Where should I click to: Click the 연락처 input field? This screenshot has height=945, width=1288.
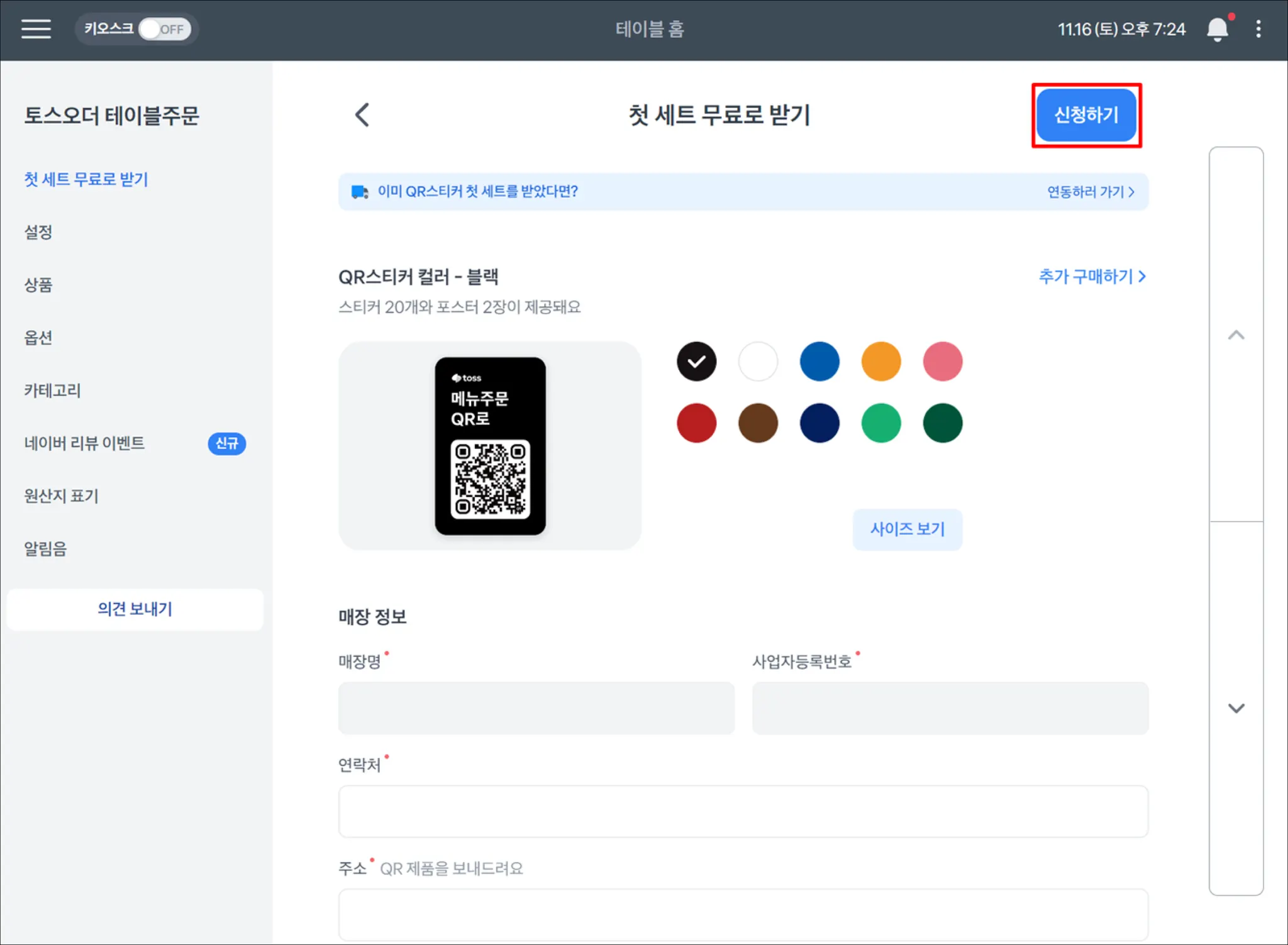click(x=743, y=811)
